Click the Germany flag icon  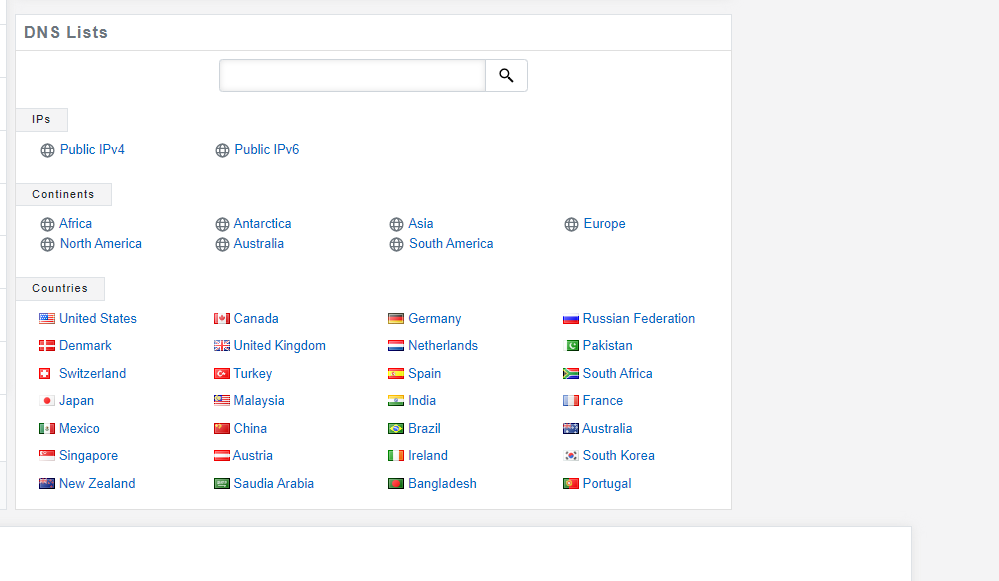click(x=396, y=319)
